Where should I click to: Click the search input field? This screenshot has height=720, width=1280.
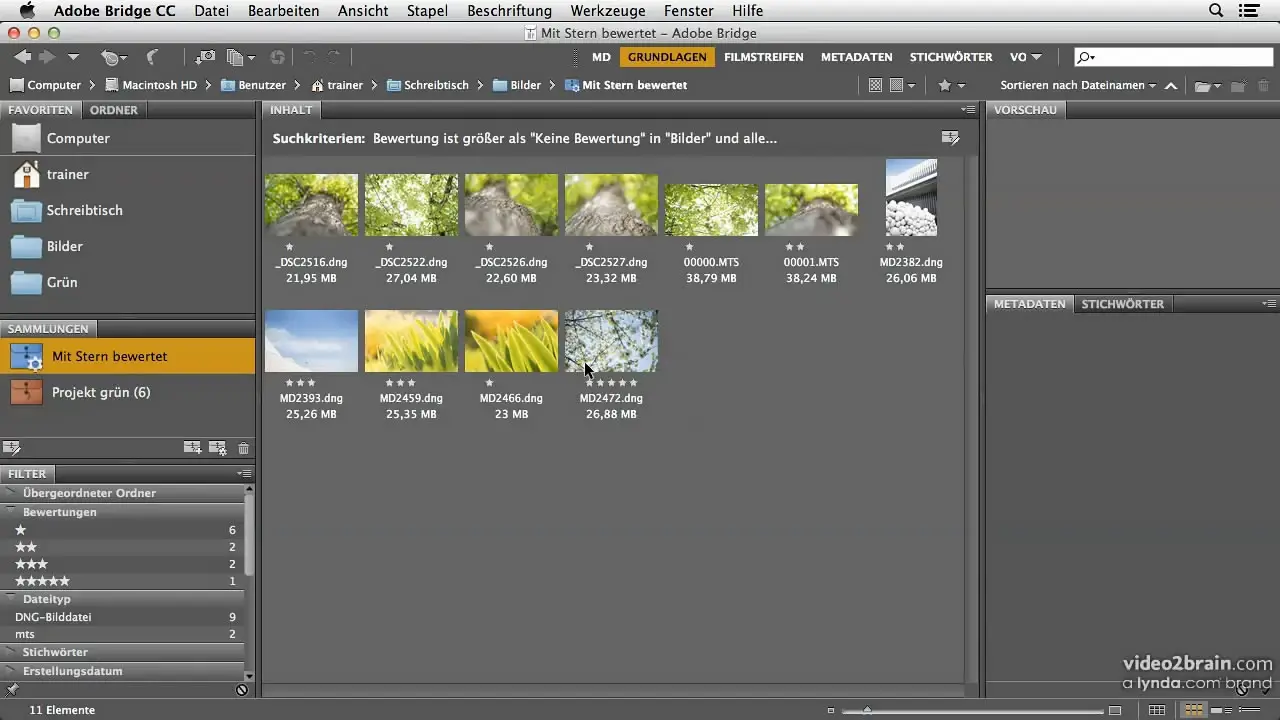click(1173, 57)
